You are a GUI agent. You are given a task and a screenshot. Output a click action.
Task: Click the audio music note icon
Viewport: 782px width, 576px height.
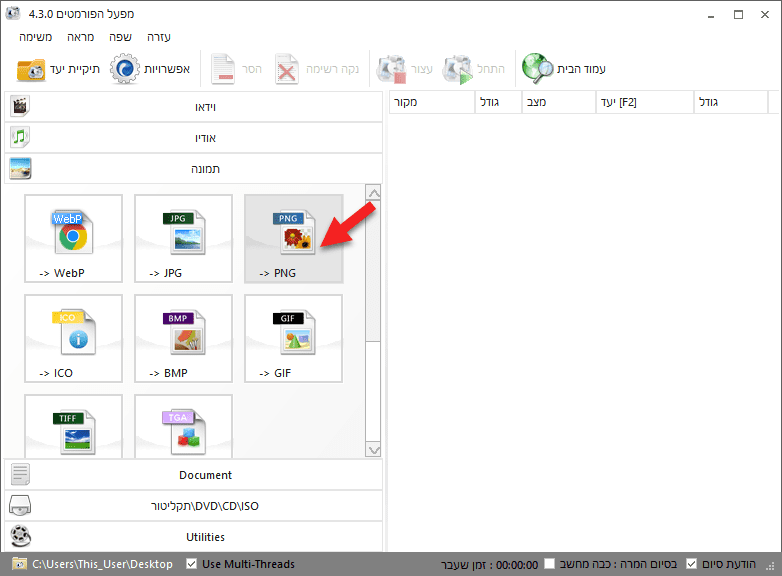[20, 137]
